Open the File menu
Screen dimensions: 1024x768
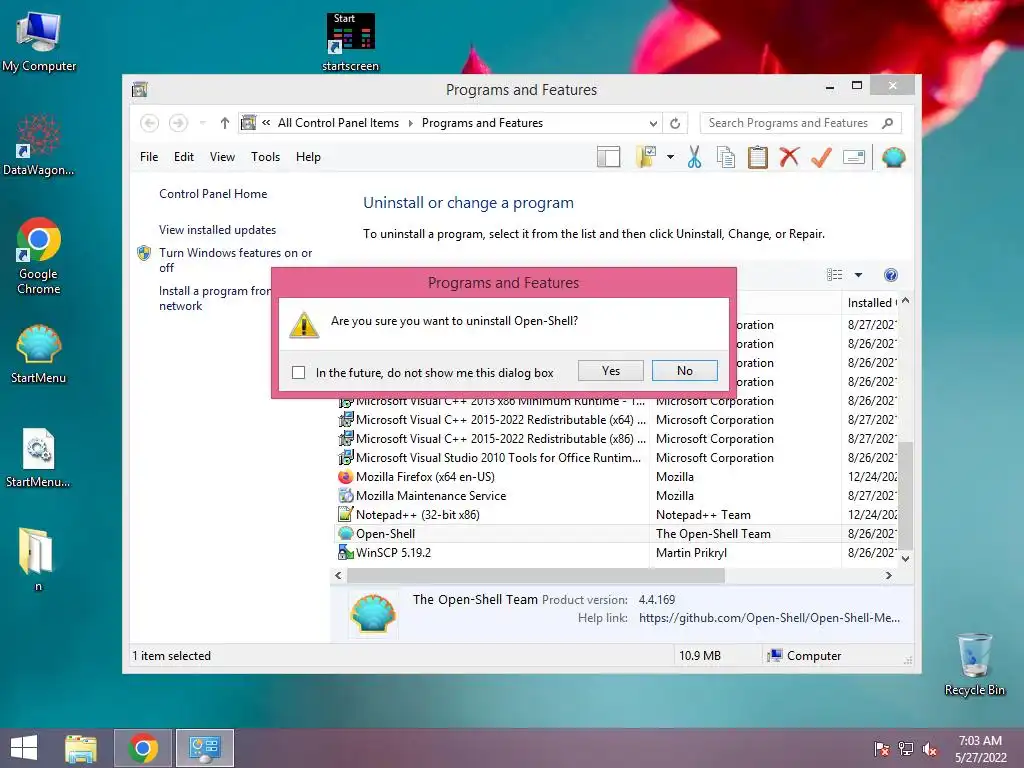click(x=149, y=157)
